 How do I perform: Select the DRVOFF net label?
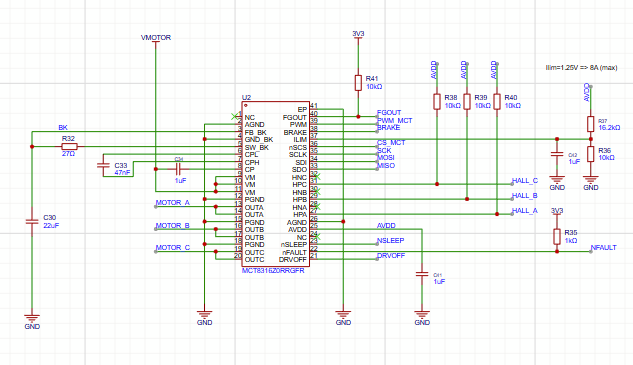[391, 256]
